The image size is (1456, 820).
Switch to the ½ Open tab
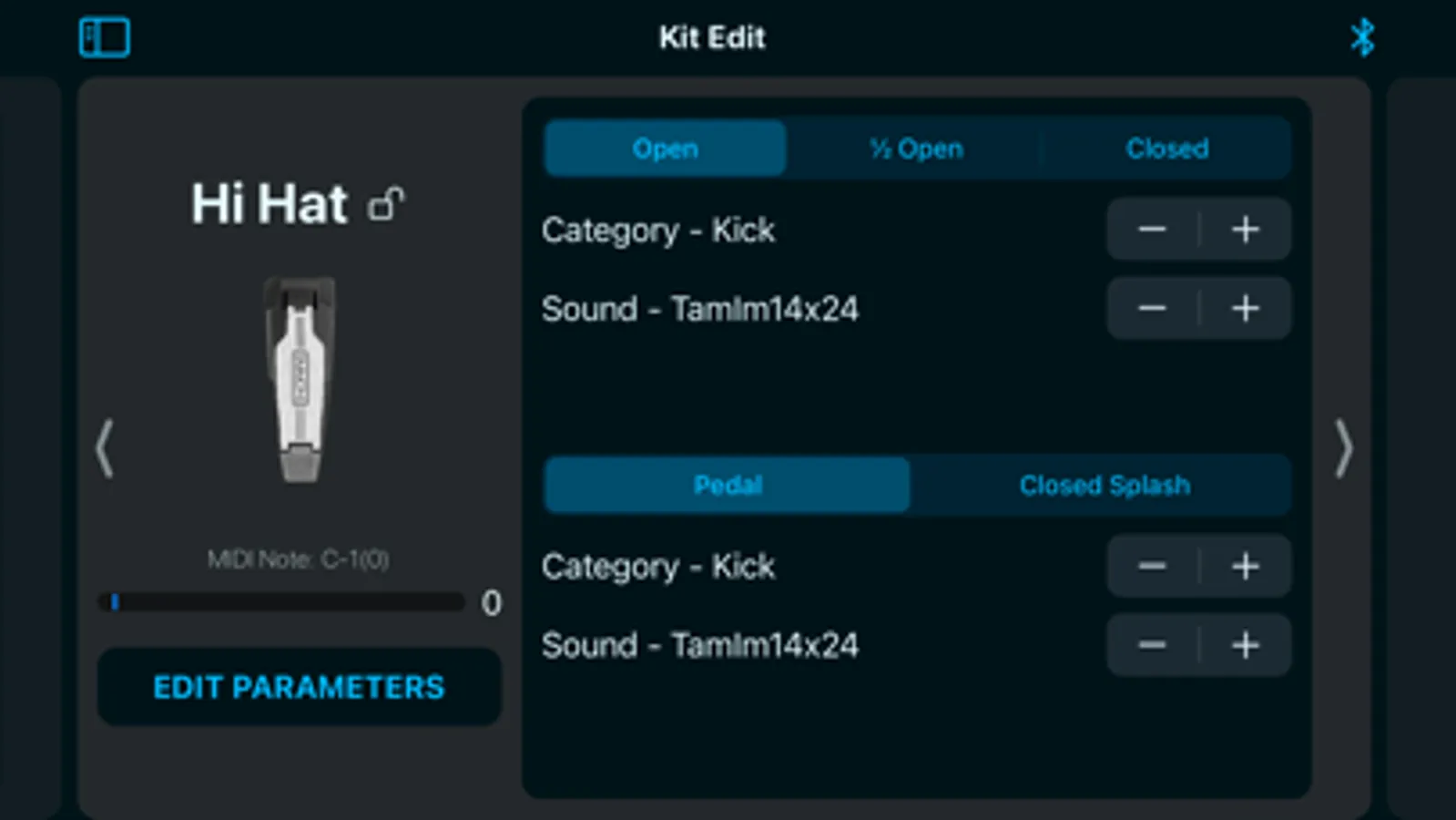[x=915, y=149]
